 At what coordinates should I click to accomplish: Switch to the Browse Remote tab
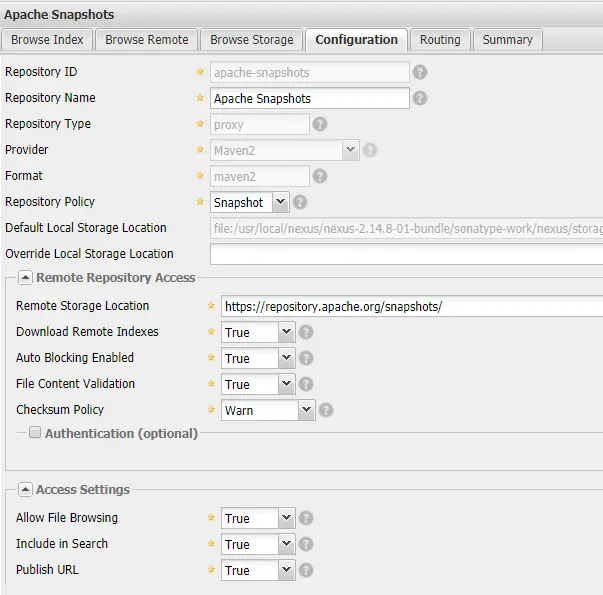click(147, 40)
